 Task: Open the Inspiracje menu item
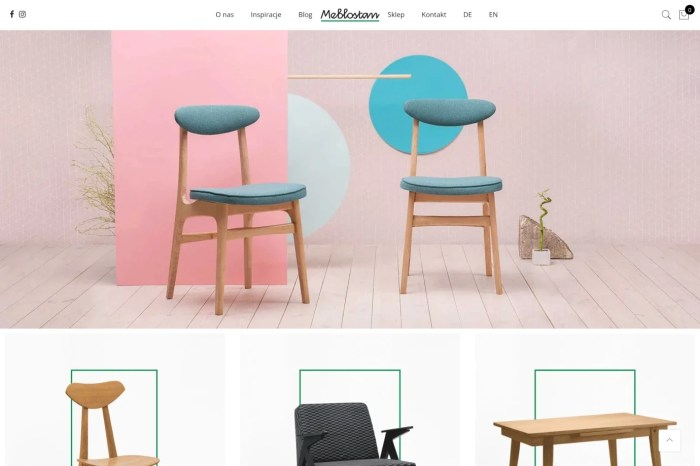[x=266, y=15]
